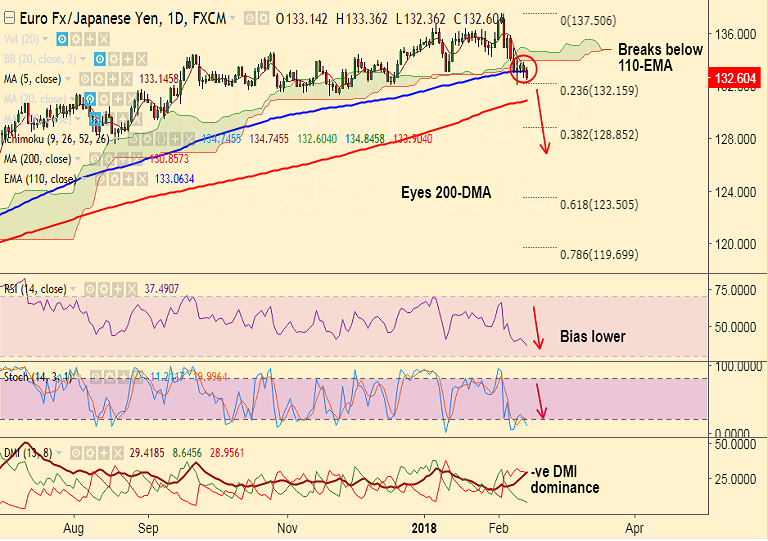The height and width of the screenshot is (541, 768).
Task: Hide the MA (200, close) indicator
Action: [x=95, y=159]
